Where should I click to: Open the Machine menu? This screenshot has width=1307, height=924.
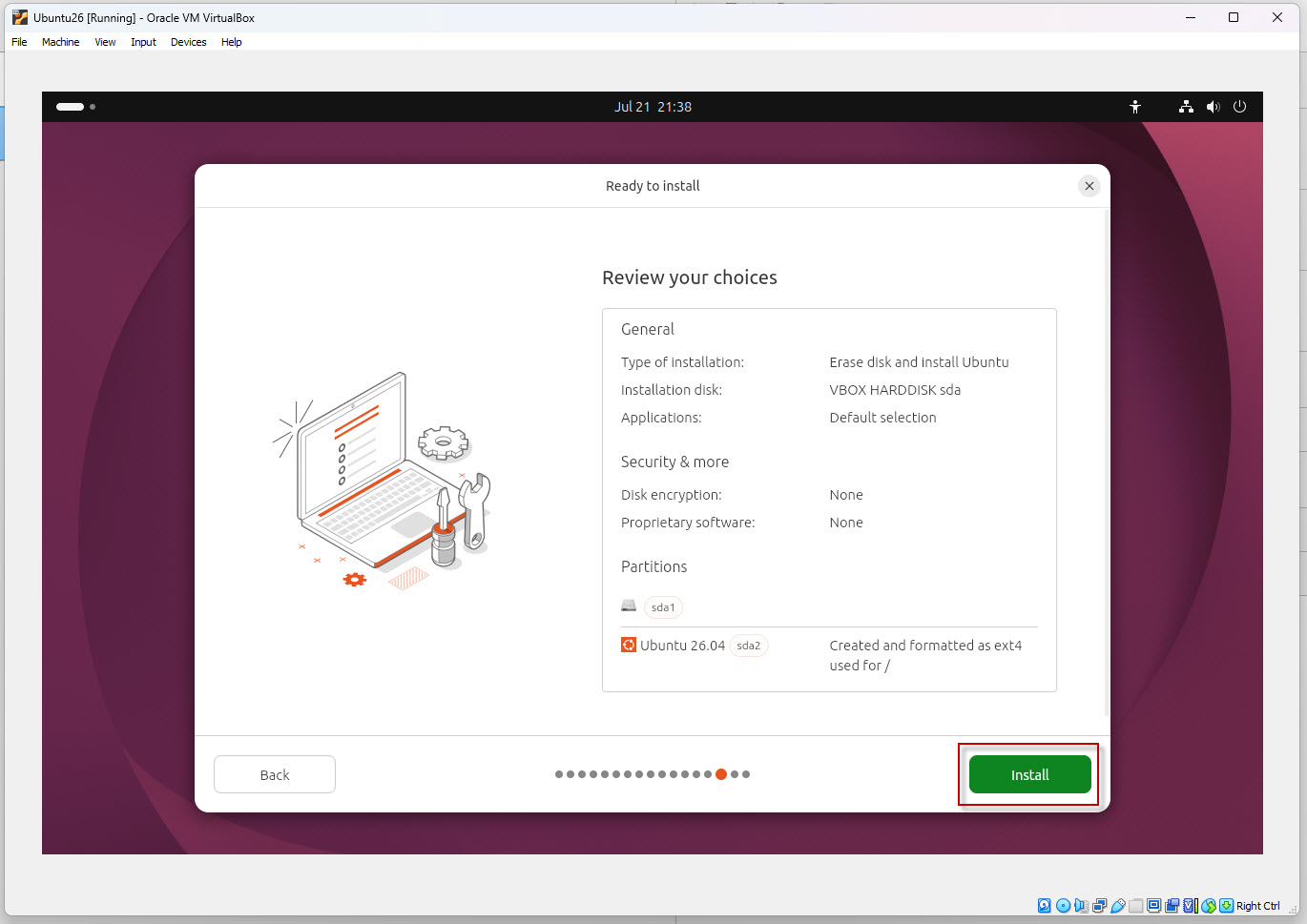coord(60,42)
